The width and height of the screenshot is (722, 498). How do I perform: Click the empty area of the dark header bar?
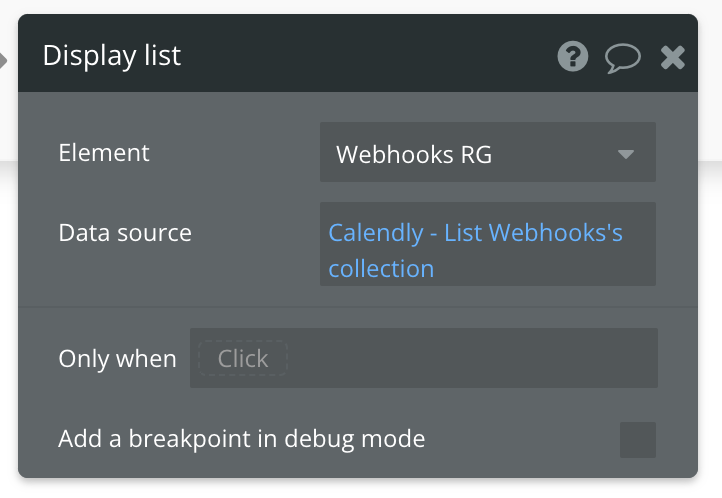368,55
